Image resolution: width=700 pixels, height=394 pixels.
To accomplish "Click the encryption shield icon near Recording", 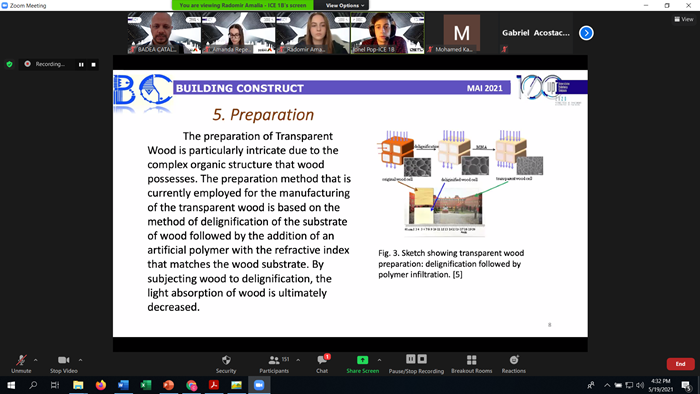I will point(9,64).
